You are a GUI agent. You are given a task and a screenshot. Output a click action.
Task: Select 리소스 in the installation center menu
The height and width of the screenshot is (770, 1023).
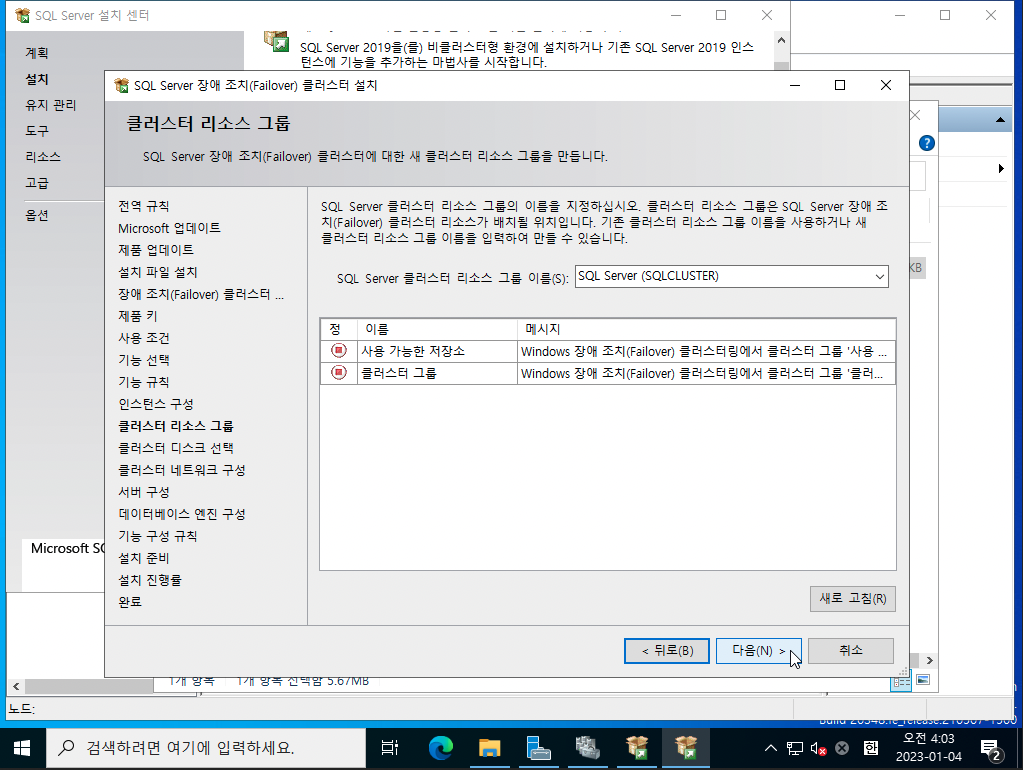[x=43, y=157]
